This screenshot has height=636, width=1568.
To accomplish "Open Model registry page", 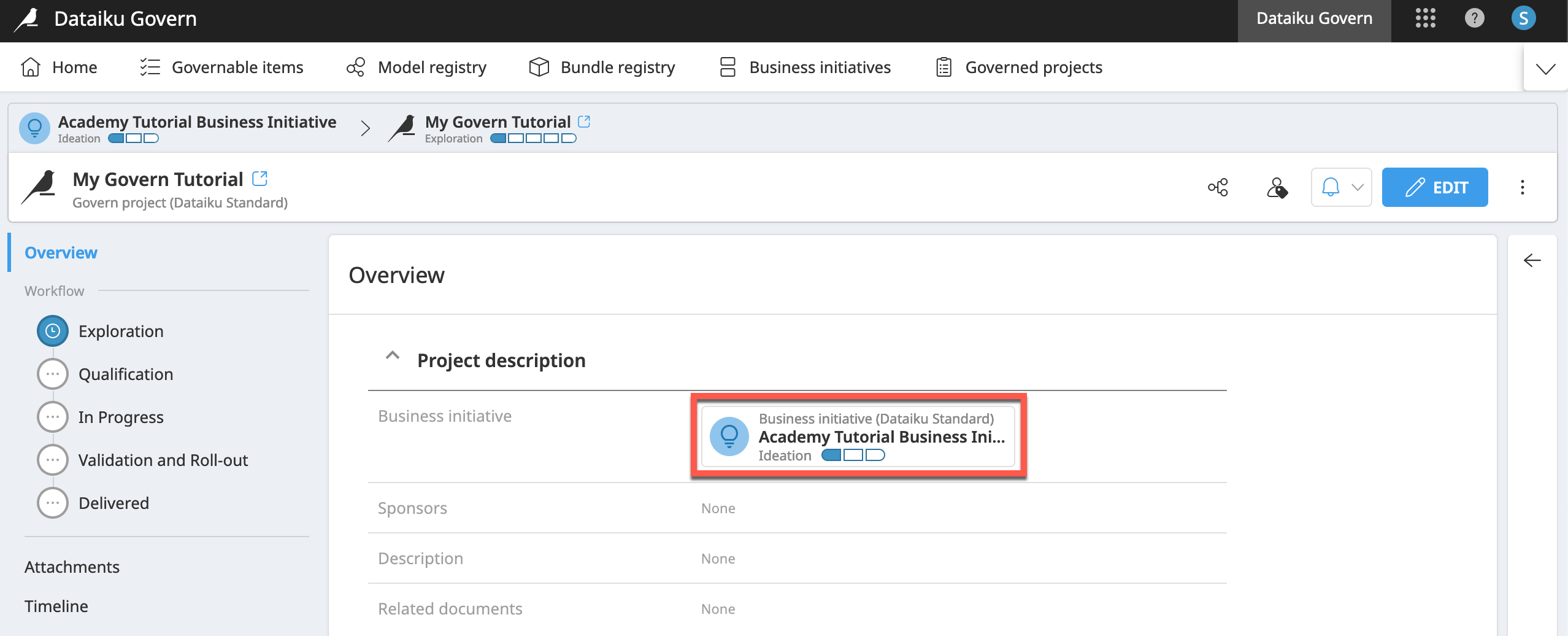I will pyautogui.click(x=417, y=67).
